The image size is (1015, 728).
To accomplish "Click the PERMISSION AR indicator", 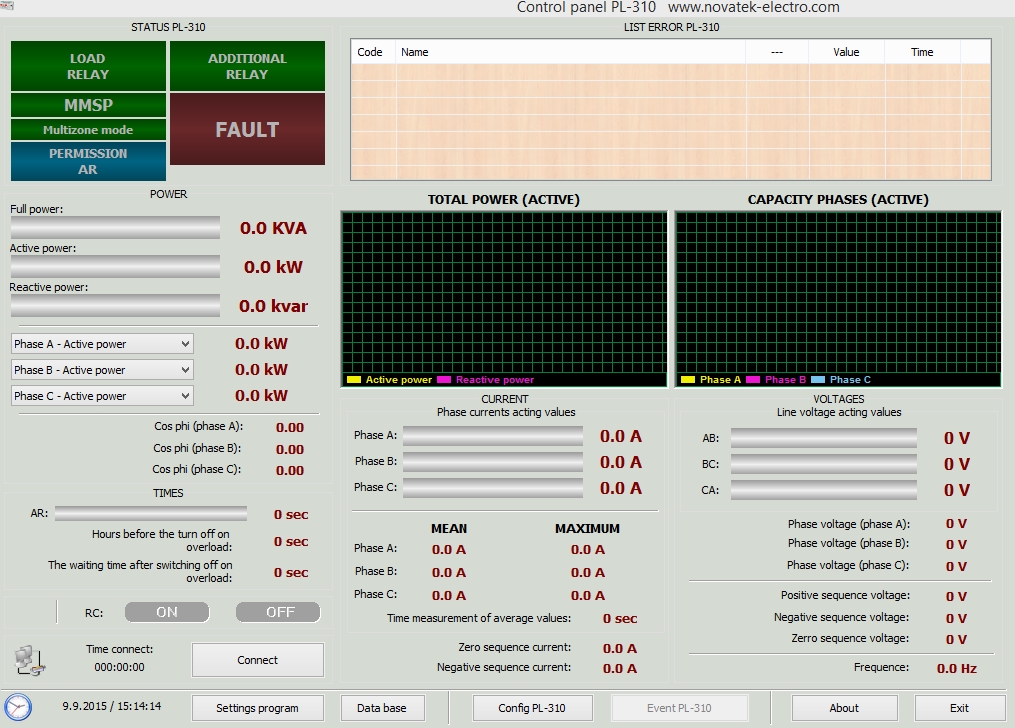I will (x=88, y=161).
